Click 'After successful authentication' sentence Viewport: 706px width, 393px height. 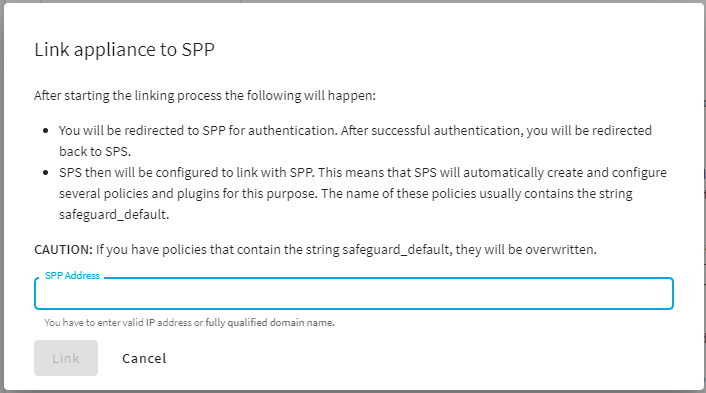496,131
